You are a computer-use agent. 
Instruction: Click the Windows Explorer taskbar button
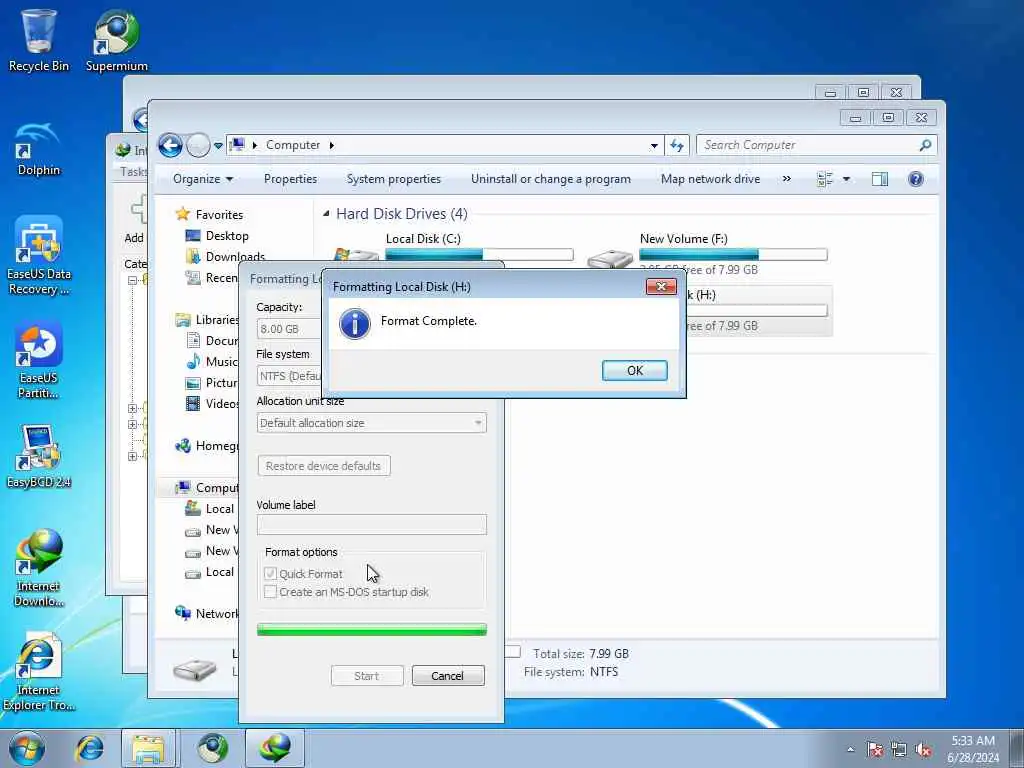(148, 748)
